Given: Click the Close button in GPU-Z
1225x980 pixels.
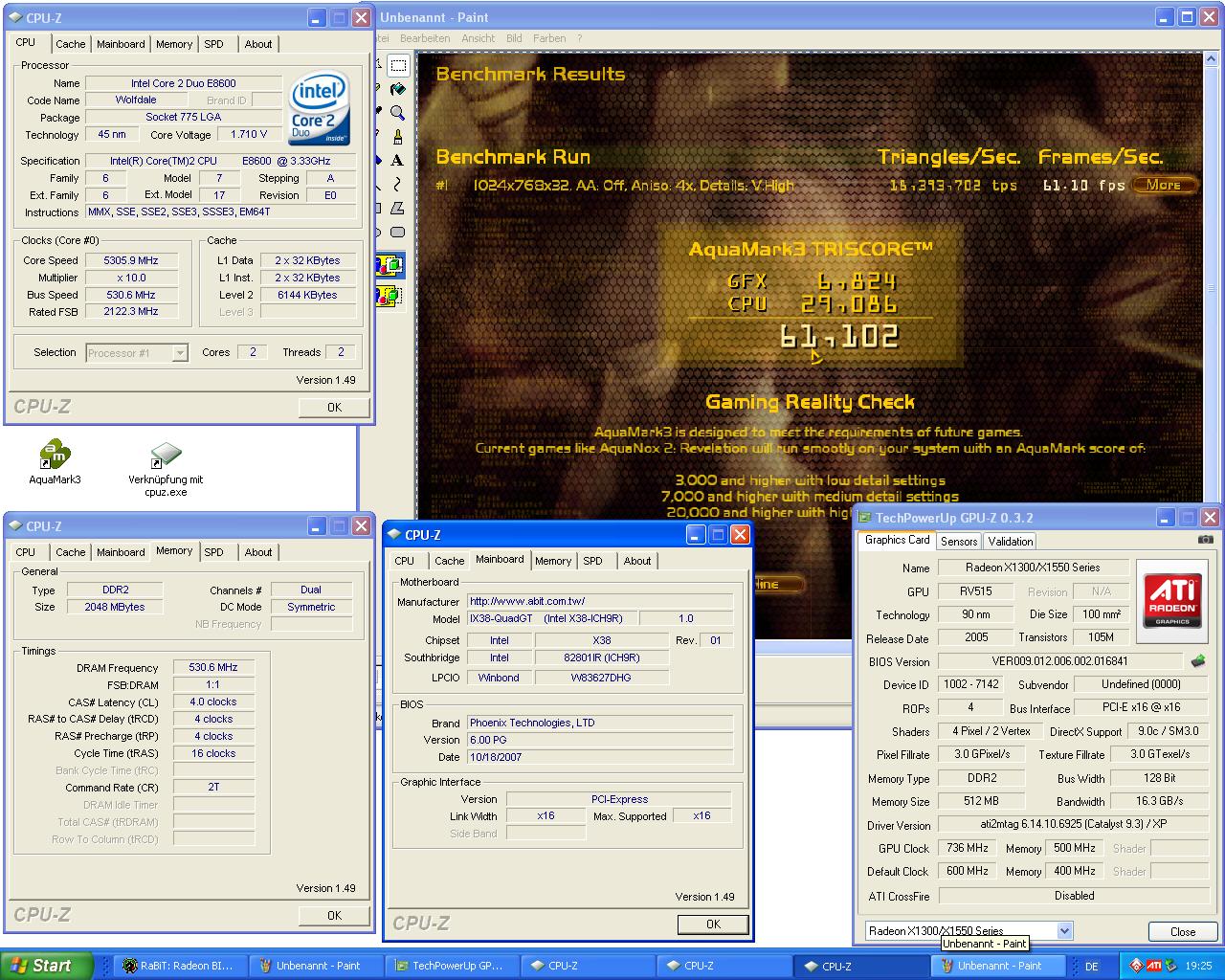Looking at the screenshot, I should (x=1183, y=931).
